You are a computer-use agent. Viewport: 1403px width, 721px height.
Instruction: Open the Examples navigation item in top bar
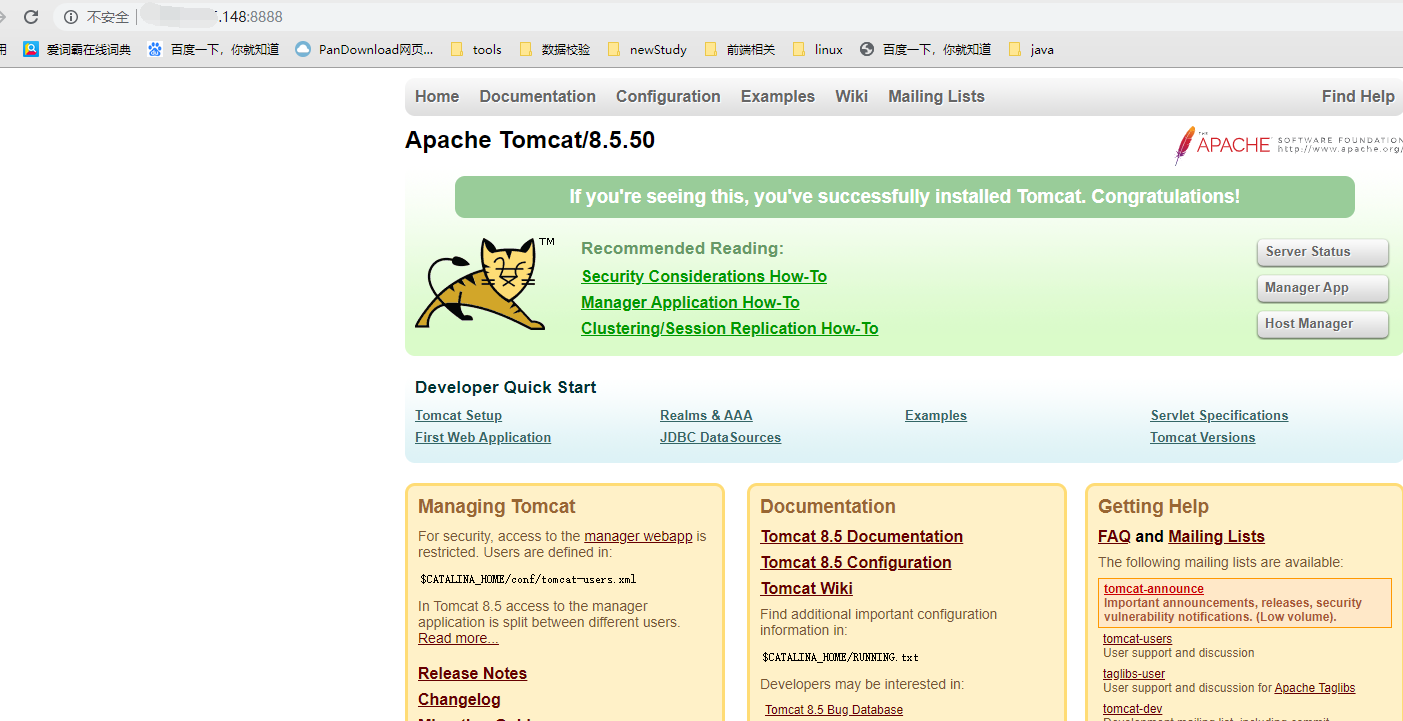pos(778,97)
